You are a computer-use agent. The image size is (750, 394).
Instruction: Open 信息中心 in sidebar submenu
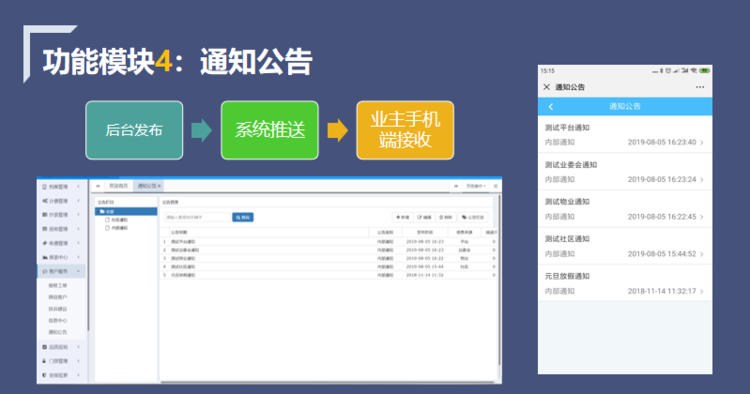point(57,320)
